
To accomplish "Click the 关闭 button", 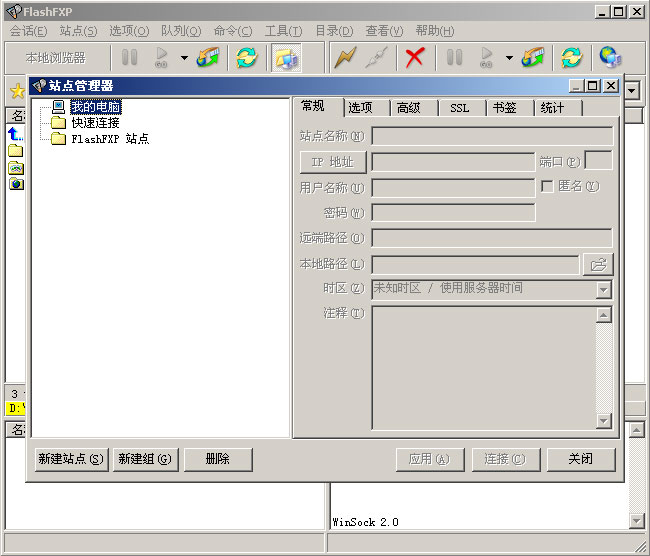I will point(580,459).
